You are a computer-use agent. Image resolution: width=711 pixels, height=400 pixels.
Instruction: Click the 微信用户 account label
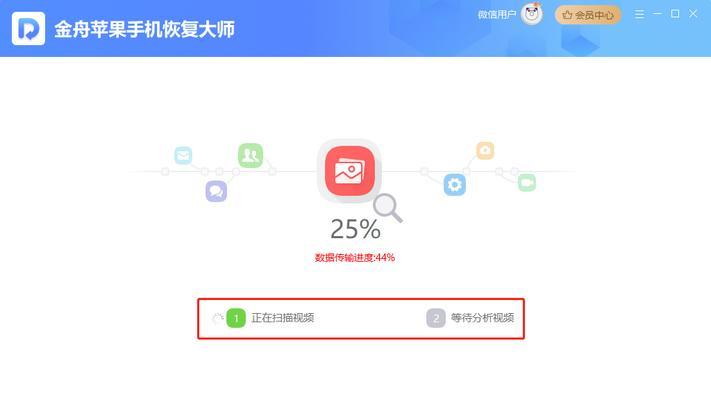(497, 15)
